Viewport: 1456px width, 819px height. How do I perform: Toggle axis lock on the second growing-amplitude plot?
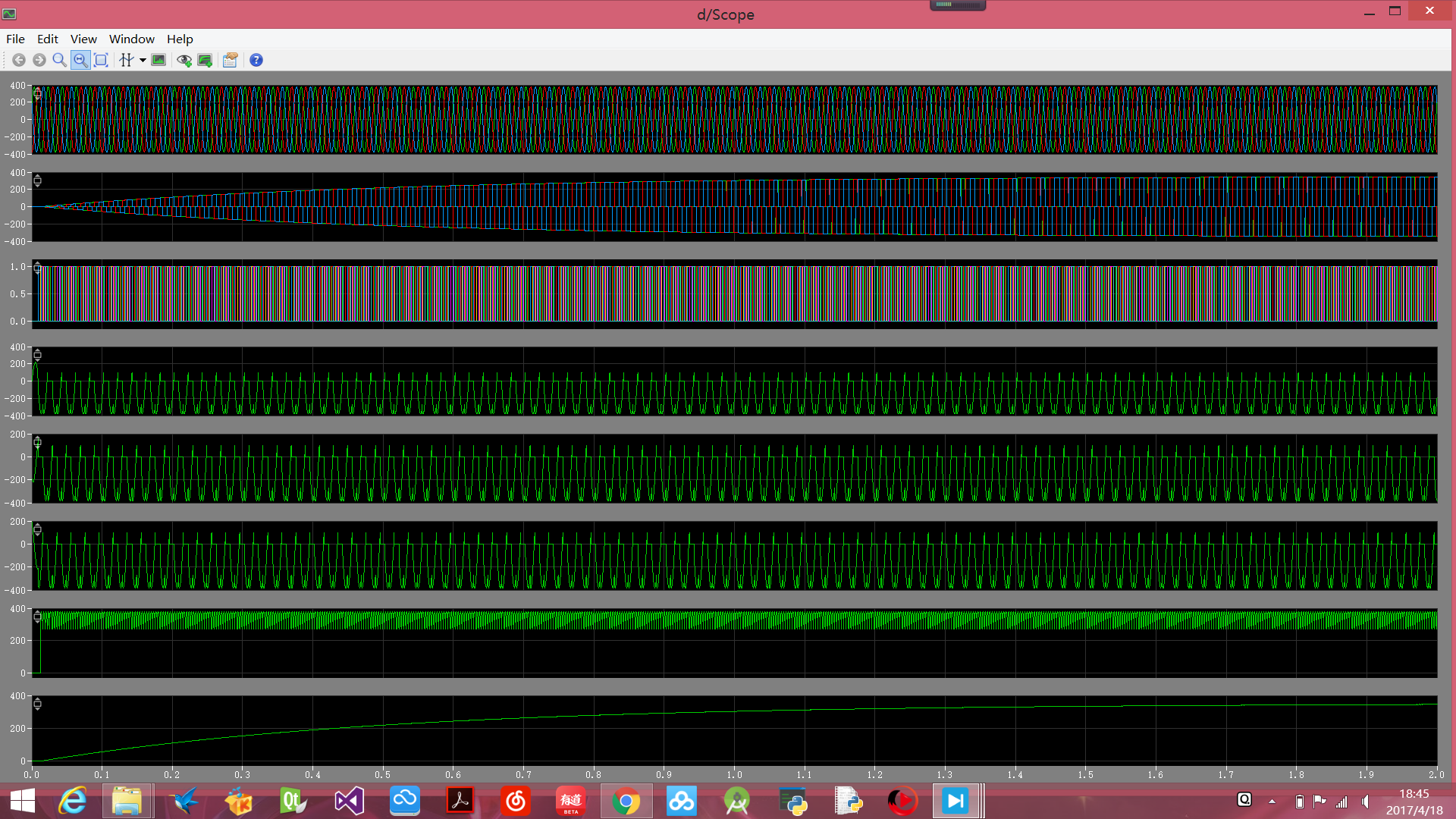coord(37,180)
